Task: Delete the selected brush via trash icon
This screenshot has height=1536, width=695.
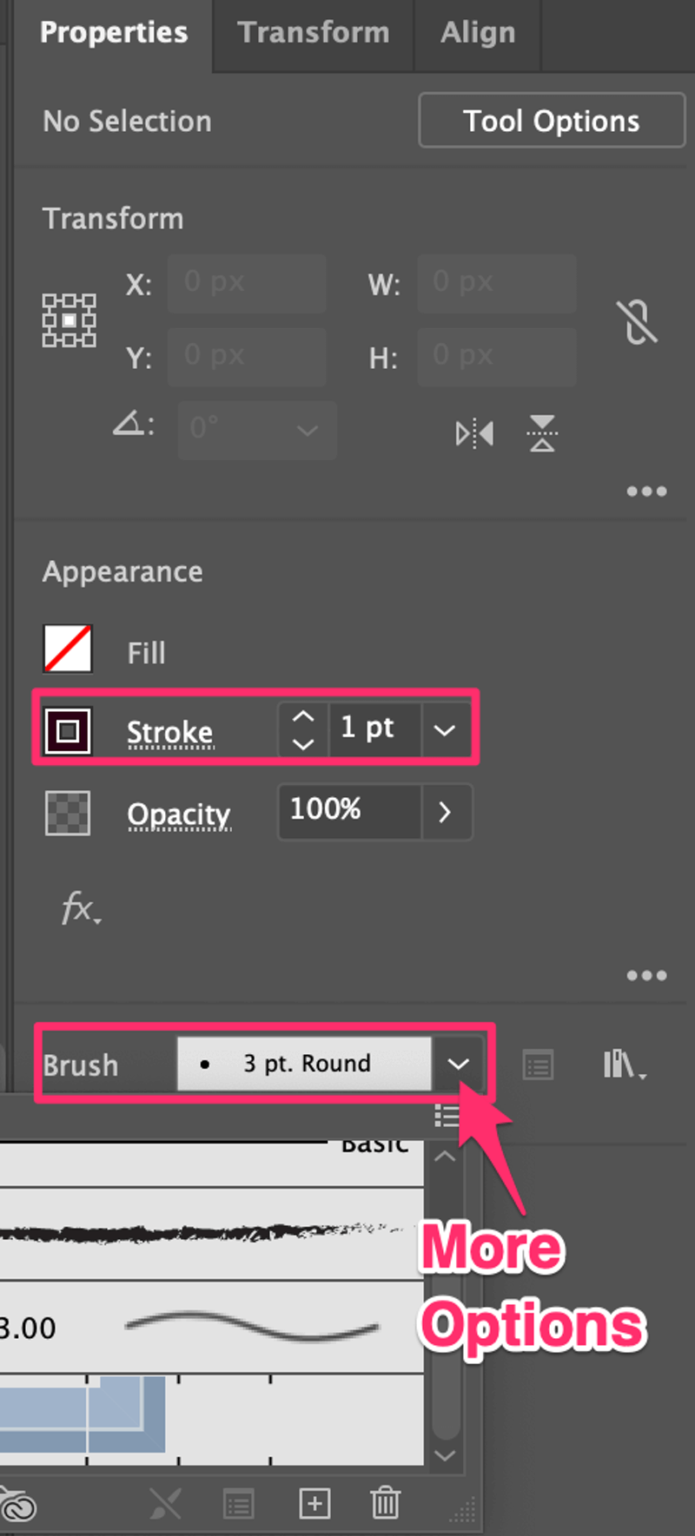Action: point(385,1503)
